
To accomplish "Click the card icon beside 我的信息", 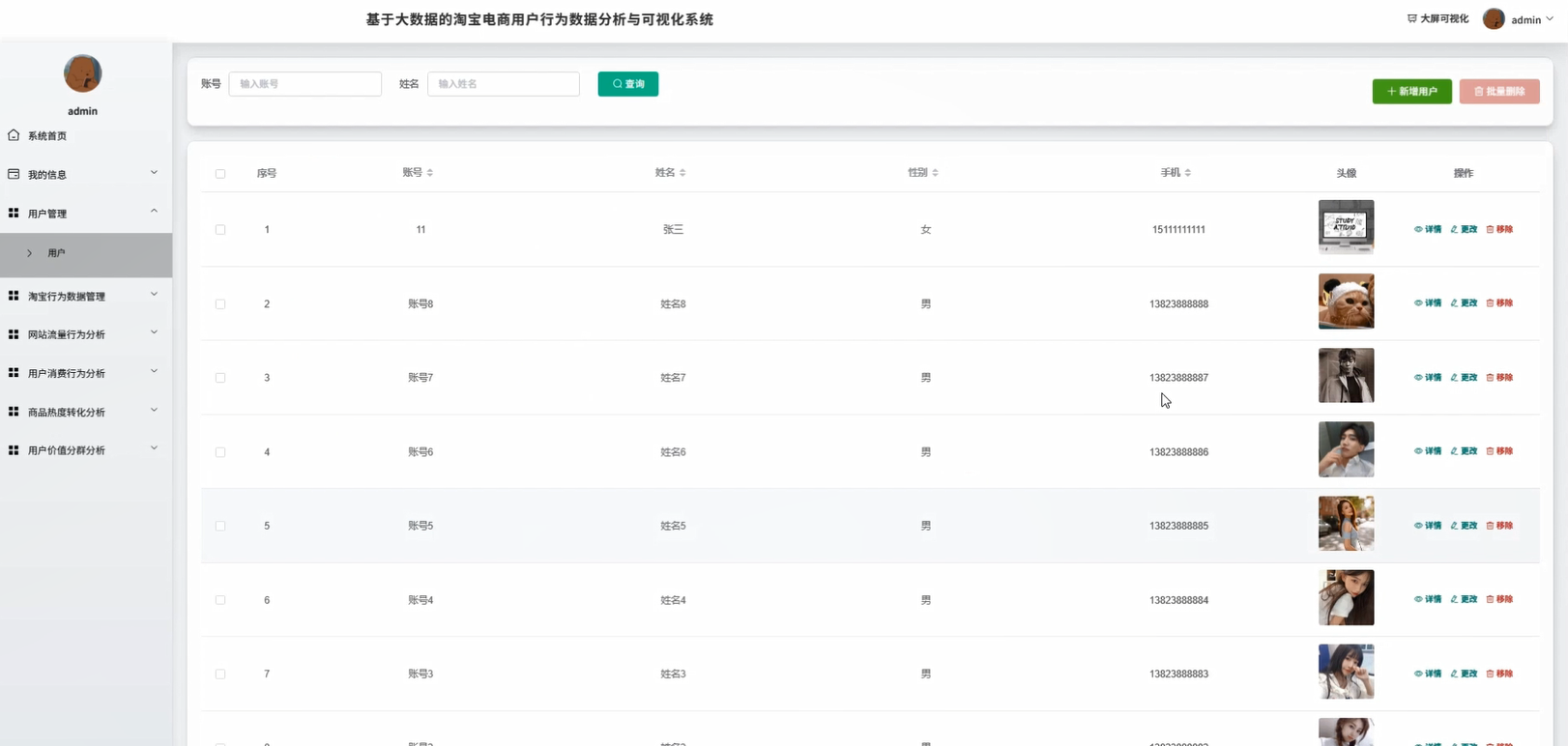I will (14, 174).
